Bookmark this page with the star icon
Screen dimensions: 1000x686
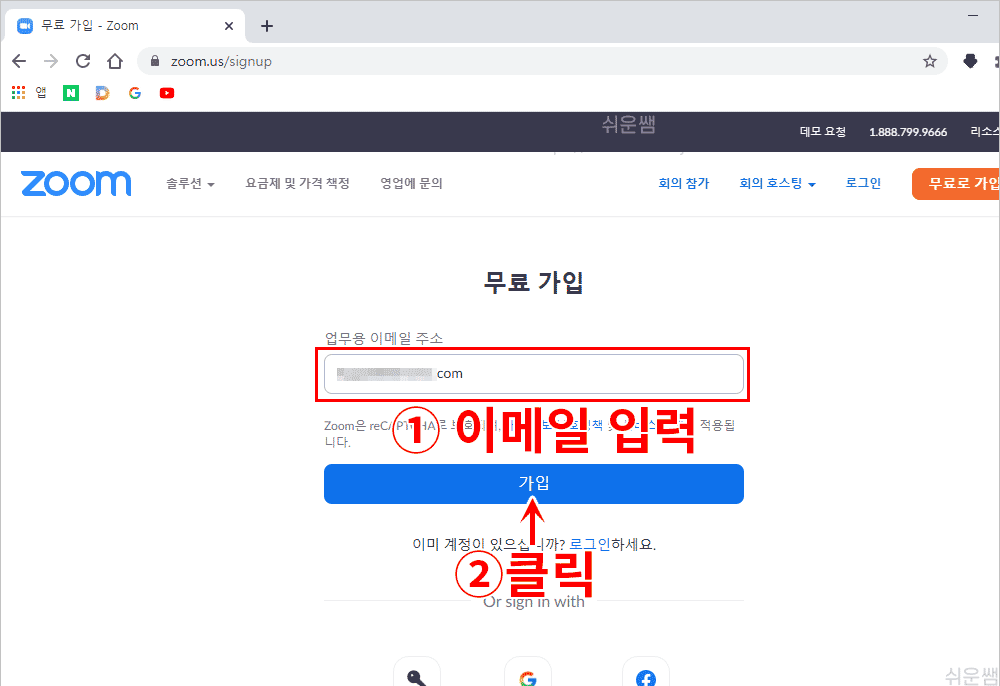pos(930,61)
